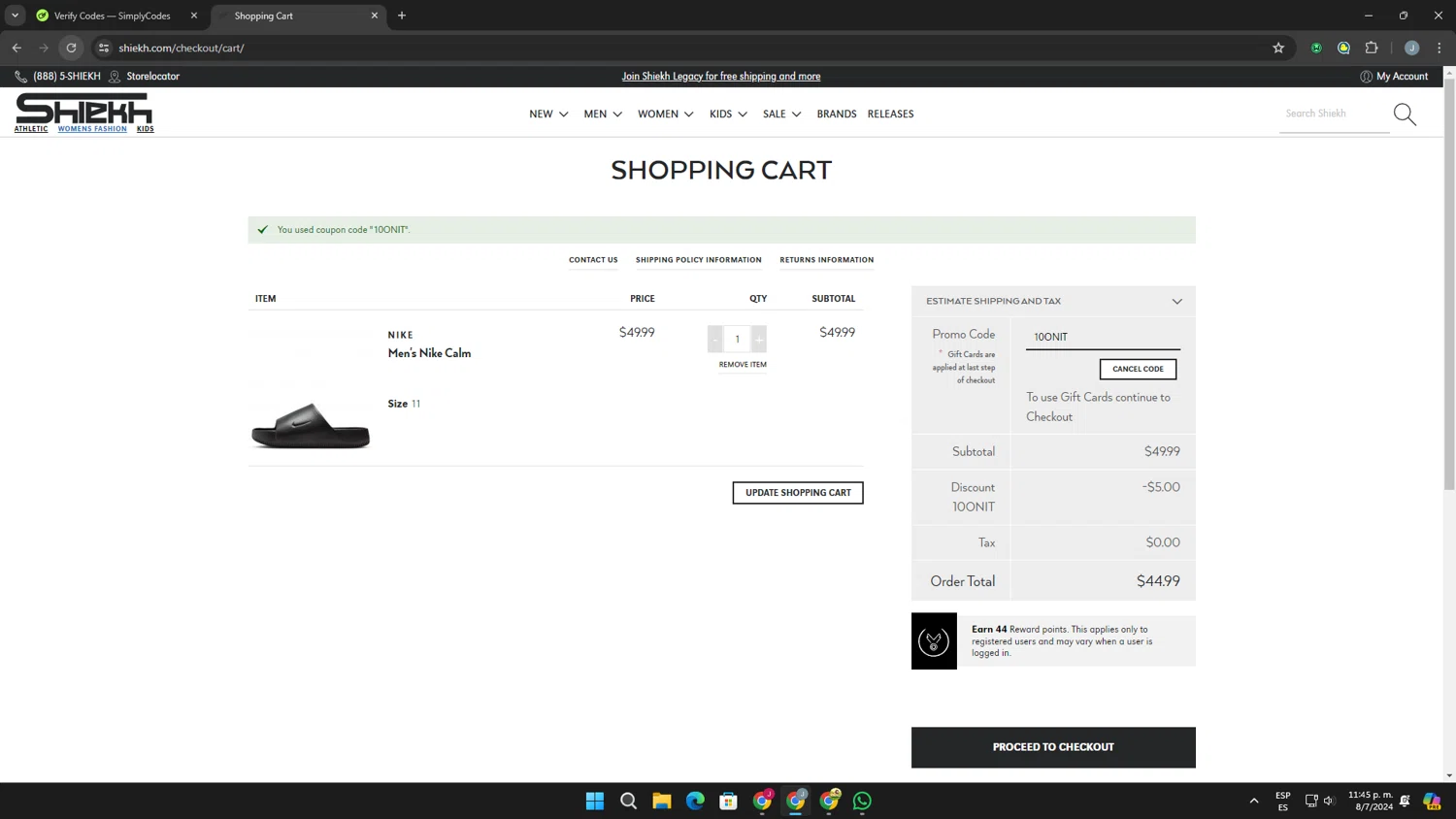Click the Storelocator person icon
1456x819 pixels.
click(115, 76)
